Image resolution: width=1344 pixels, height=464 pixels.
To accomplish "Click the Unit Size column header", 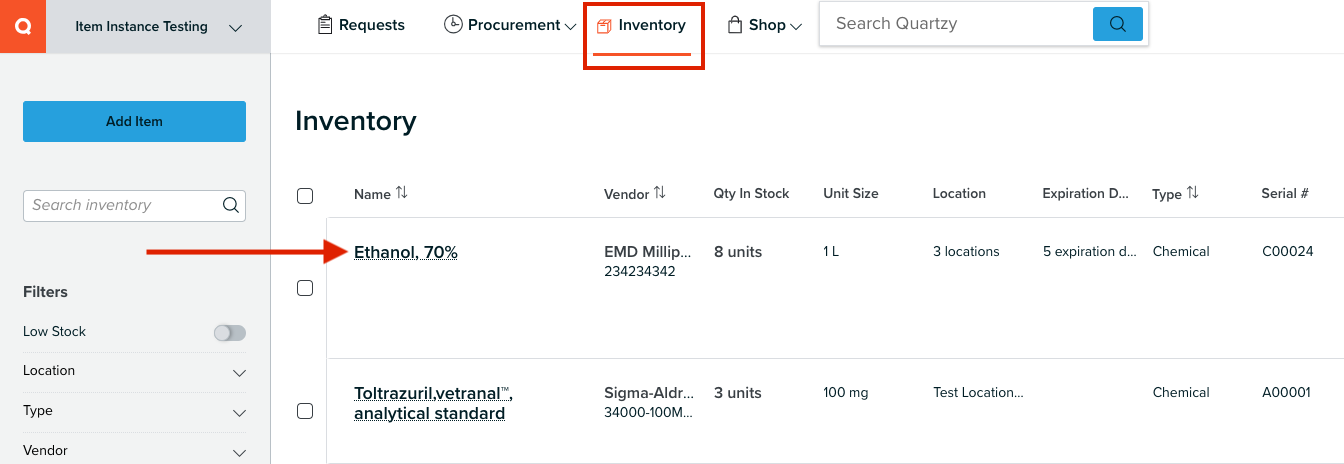I will click(851, 193).
